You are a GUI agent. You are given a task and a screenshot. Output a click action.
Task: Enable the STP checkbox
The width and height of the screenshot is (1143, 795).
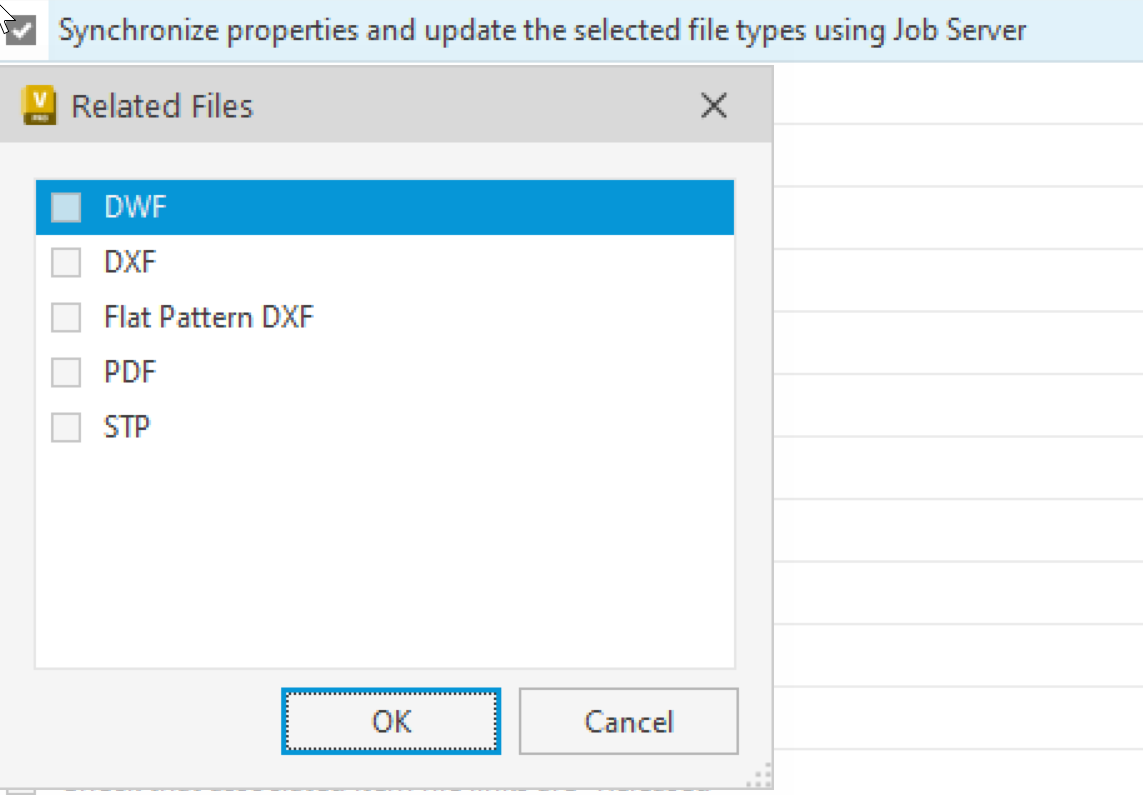coord(65,426)
